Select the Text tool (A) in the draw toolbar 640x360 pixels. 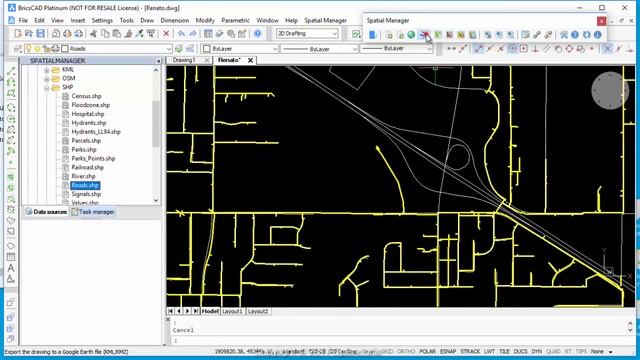point(11,268)
